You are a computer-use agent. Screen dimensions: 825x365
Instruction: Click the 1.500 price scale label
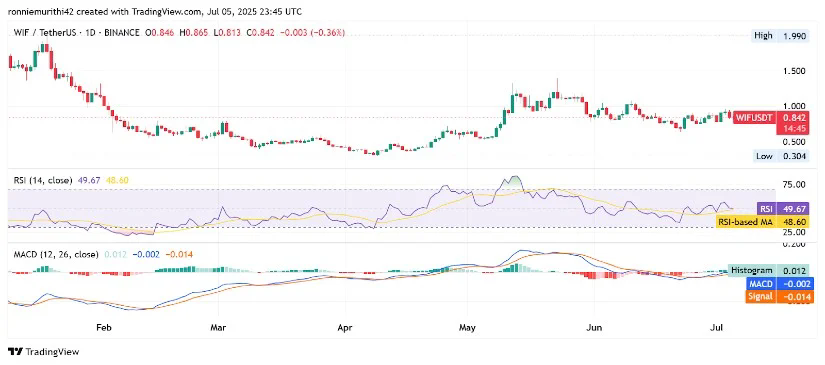[x=793, y=71]
